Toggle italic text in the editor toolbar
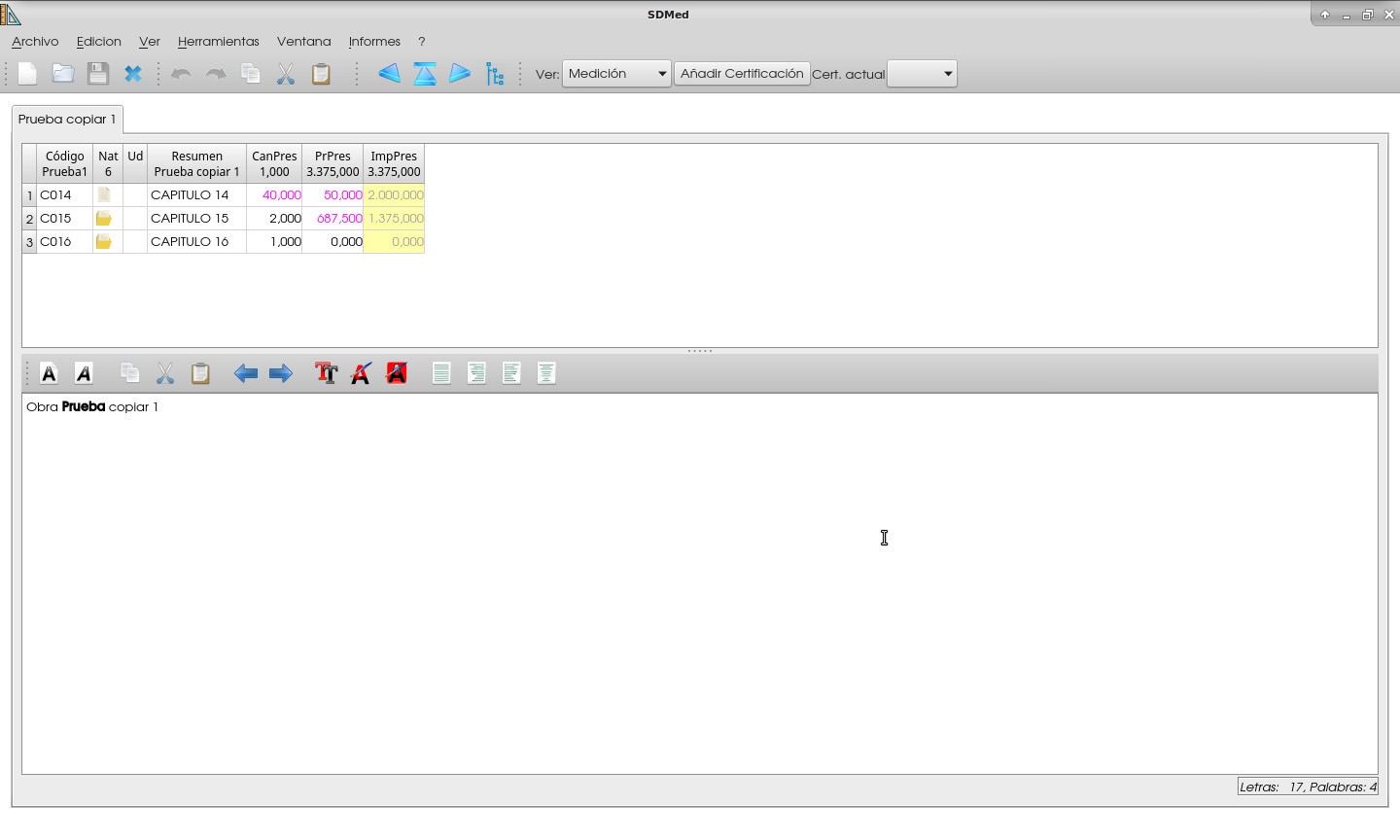Viewport: 1400px width, 840px height. 85,373
